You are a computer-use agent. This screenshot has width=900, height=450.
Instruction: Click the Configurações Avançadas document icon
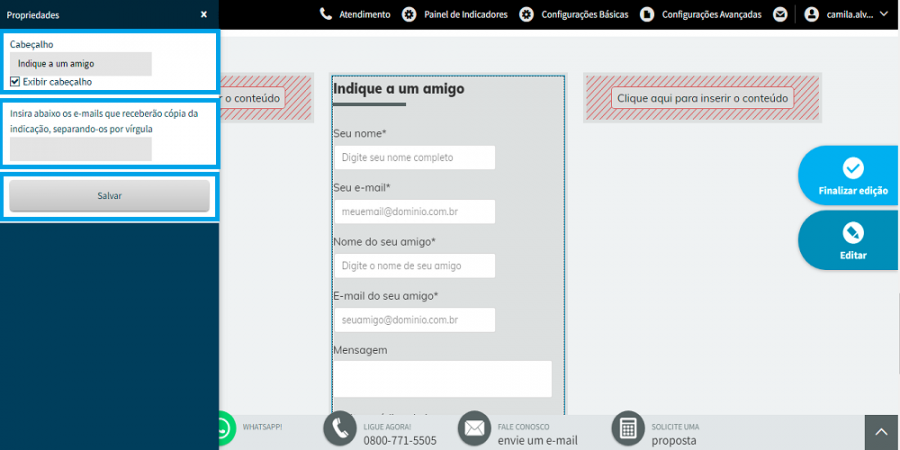(x=647, y=14)
